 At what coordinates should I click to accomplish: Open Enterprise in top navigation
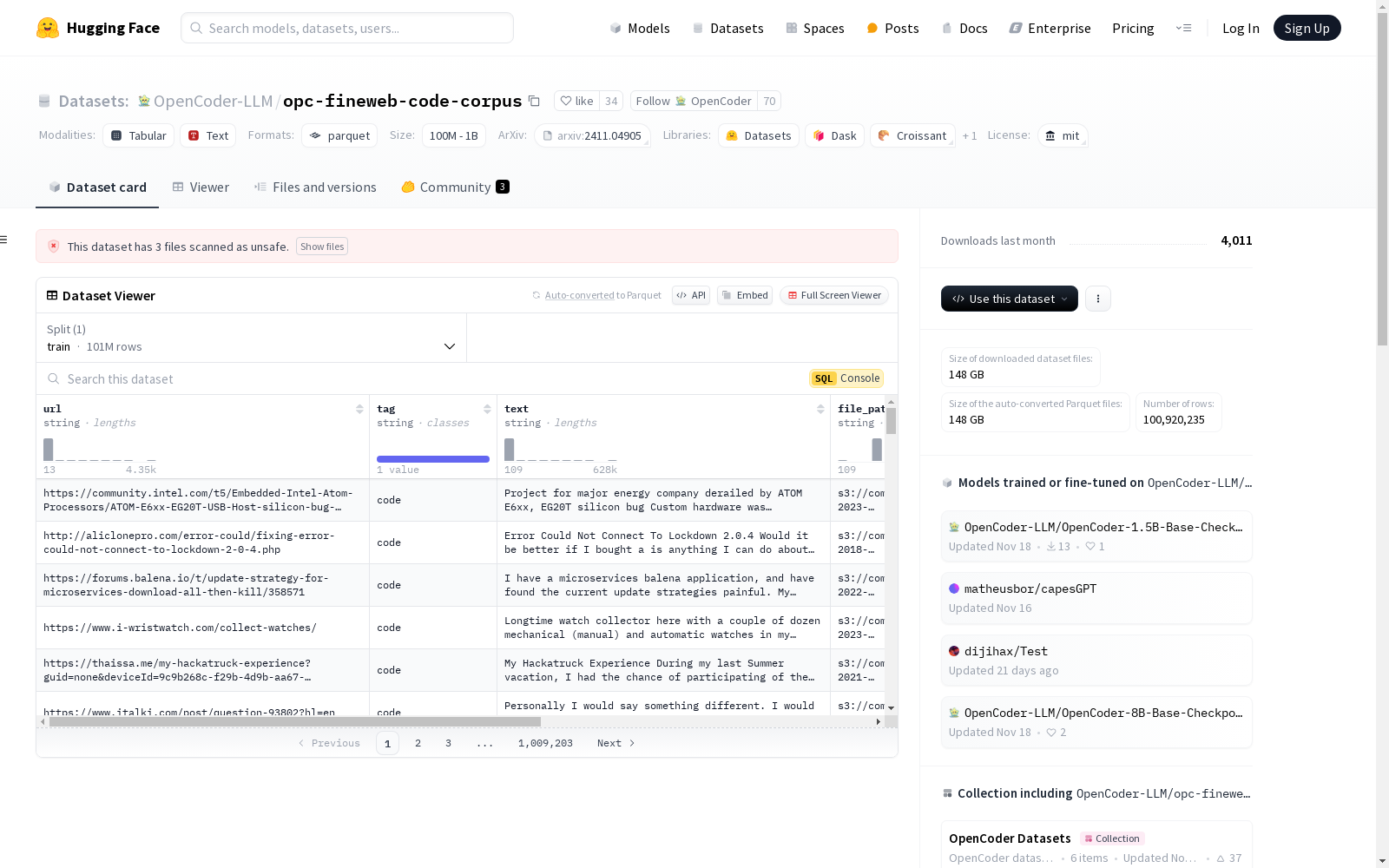coord(1050,28)
